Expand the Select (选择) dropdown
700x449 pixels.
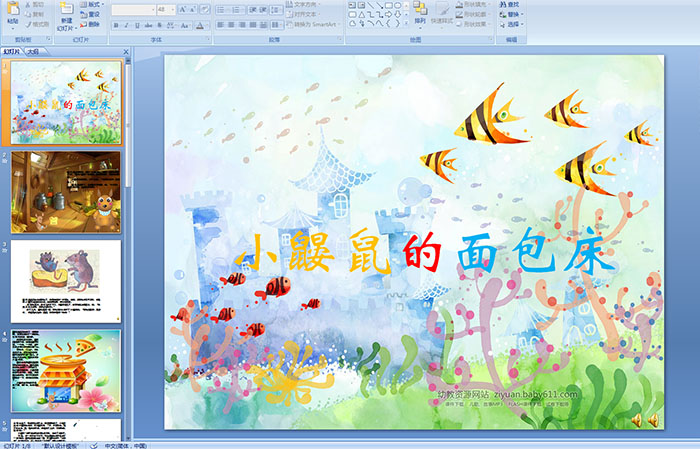pos(516,25)
